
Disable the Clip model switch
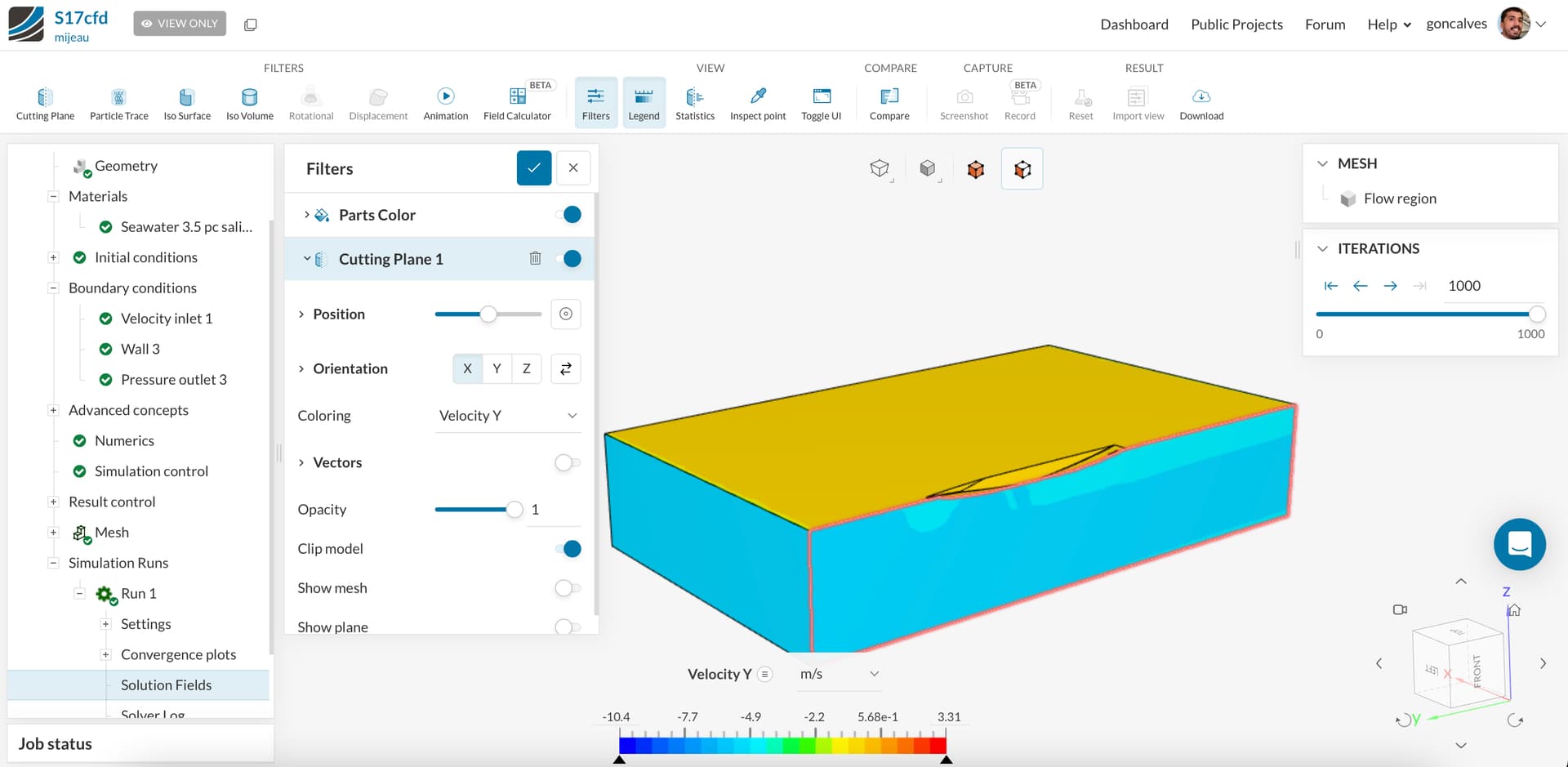[568, 549]
